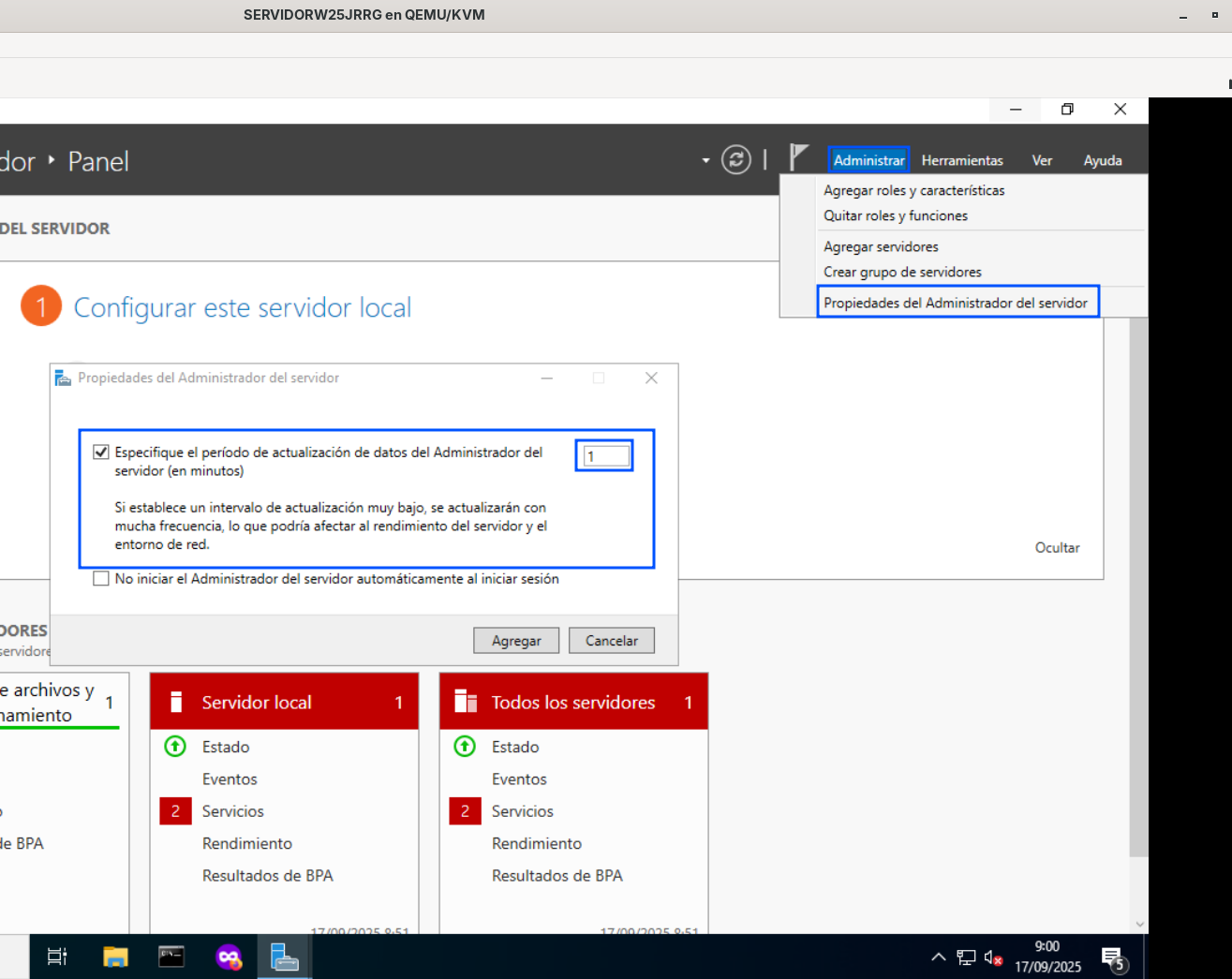Screen dimensions: 1232x979
Task: Open the Action Center notifications icon
Action: 1113,957
